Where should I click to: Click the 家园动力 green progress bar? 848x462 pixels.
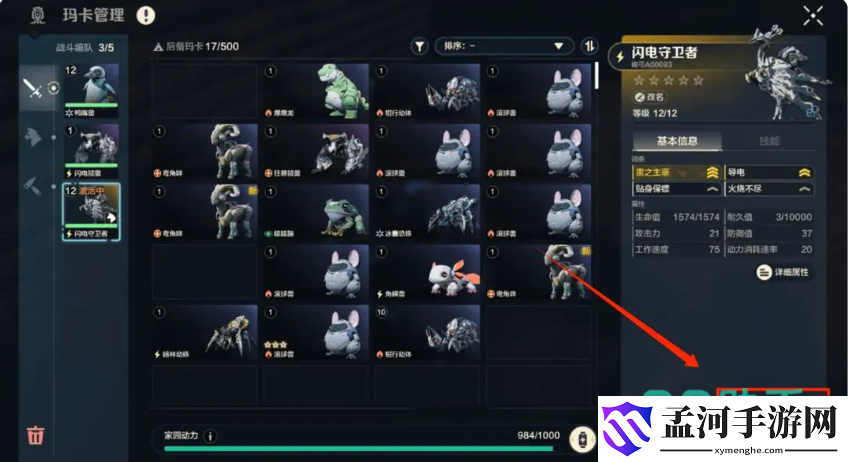click(x=358, y=448)
